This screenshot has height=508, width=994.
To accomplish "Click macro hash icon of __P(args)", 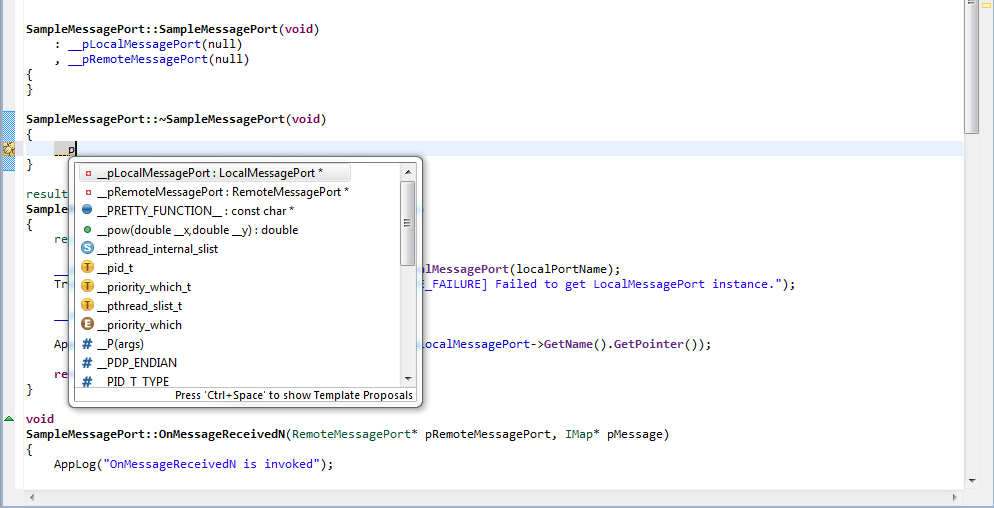I will [x=87, y=344].
